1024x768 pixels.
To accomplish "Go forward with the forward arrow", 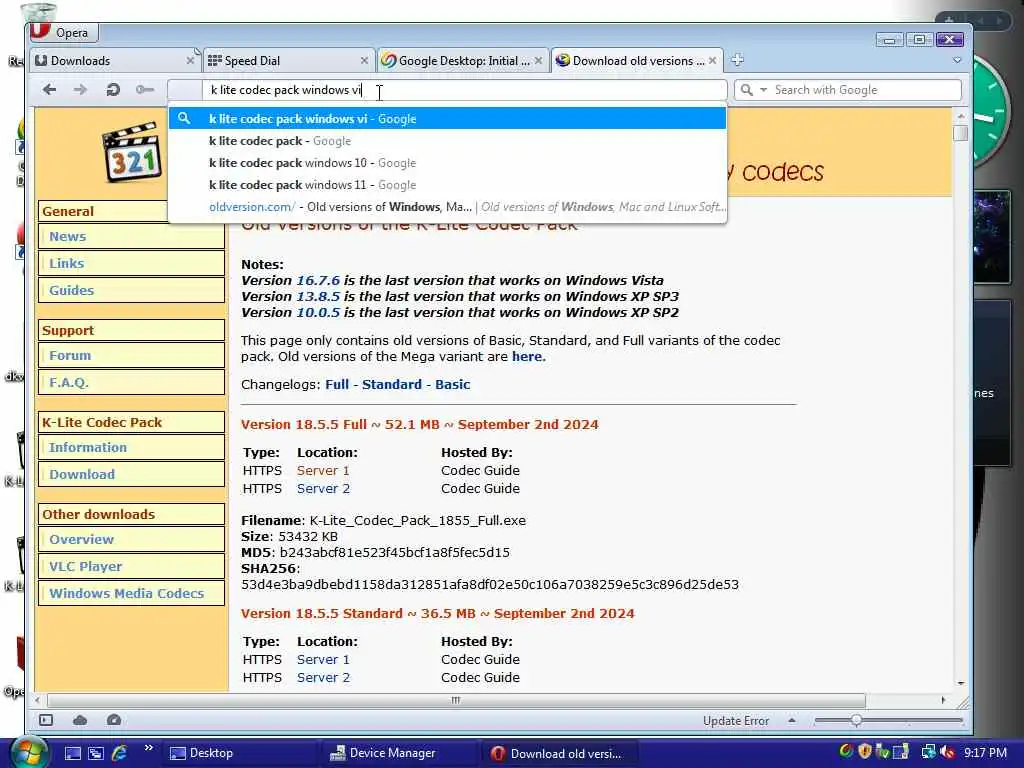I will (x=80, y=89).
